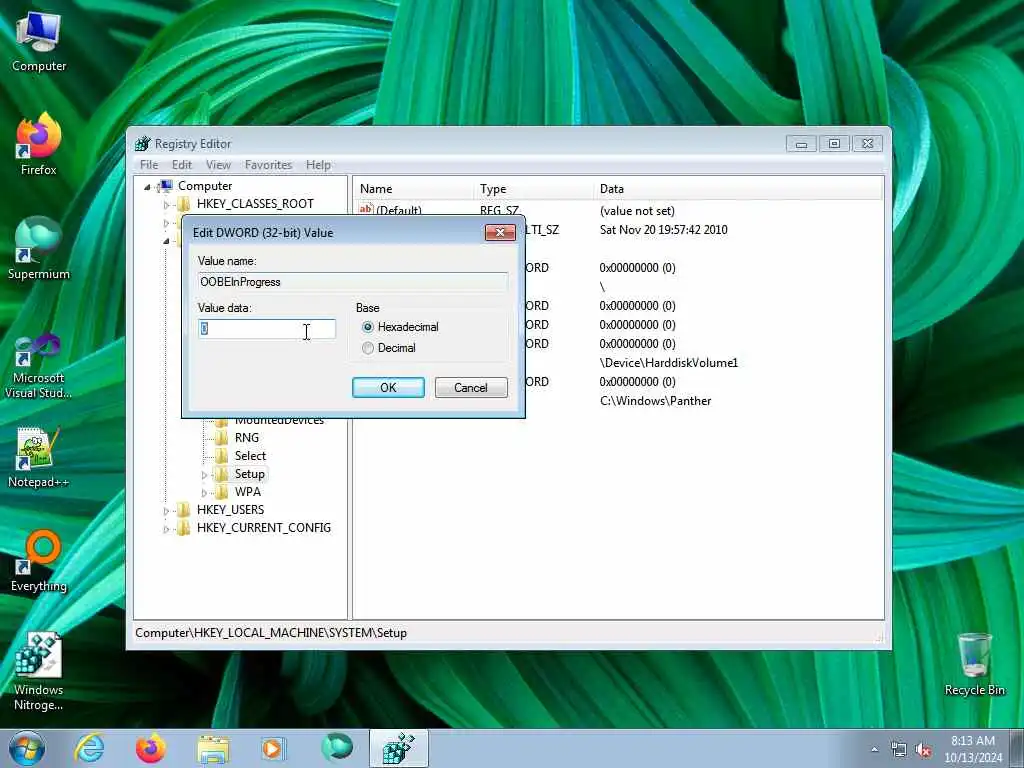The height and width of the screenshot is (768, 1024).
Task: Click the taskbar clock showing 8:13 AM
Action: (973, 749)
